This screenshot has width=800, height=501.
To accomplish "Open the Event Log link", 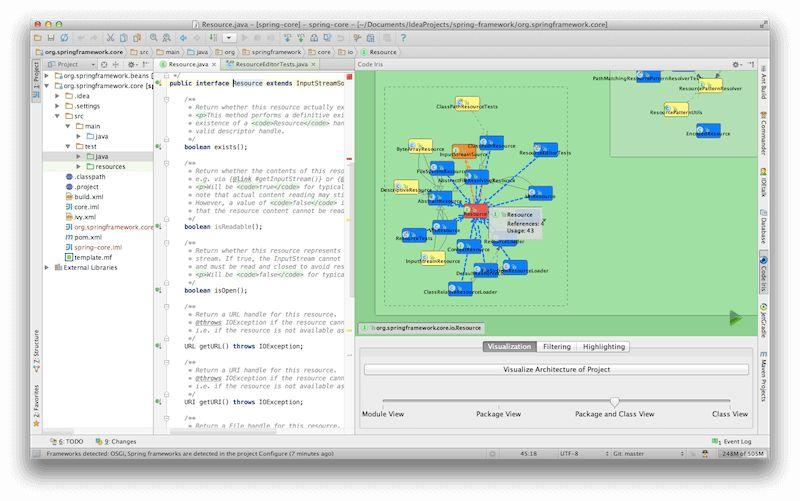I will (736, 441).
